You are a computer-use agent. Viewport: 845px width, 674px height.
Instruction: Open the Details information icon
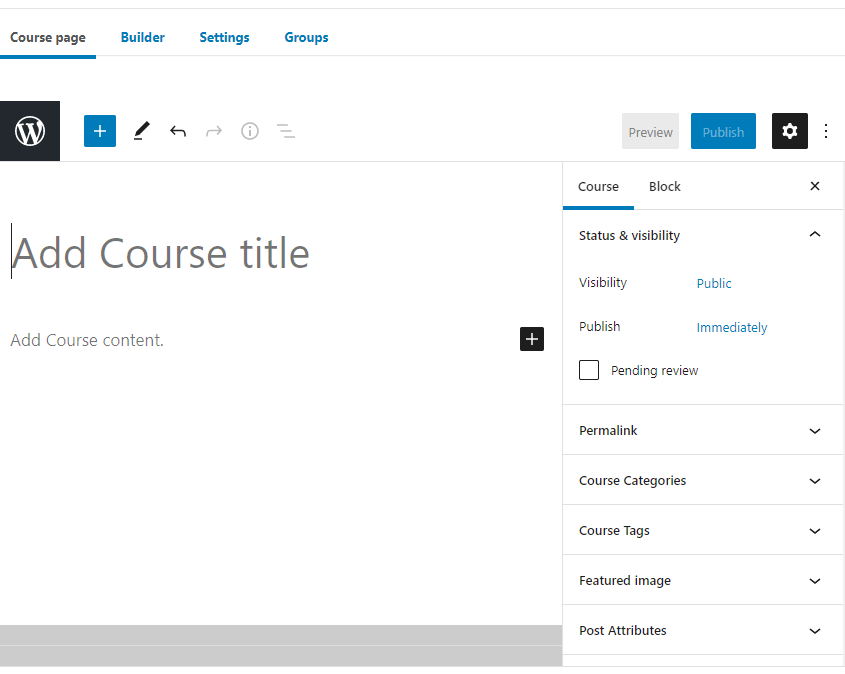pyautogui.click(x=250, y=131)
